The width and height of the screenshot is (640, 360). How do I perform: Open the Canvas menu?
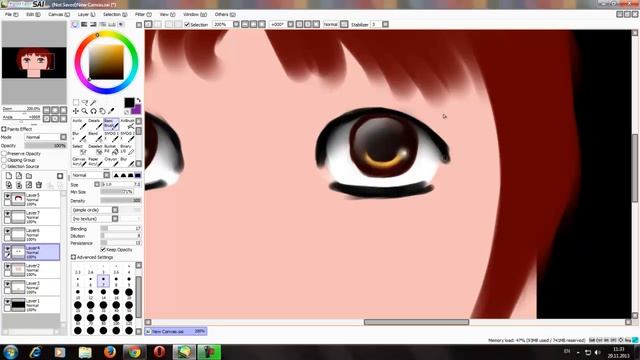tap(59, 14)
